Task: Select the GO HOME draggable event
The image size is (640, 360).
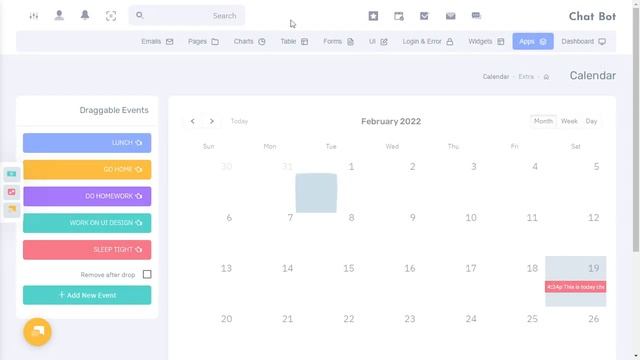Action: (87, 169)
